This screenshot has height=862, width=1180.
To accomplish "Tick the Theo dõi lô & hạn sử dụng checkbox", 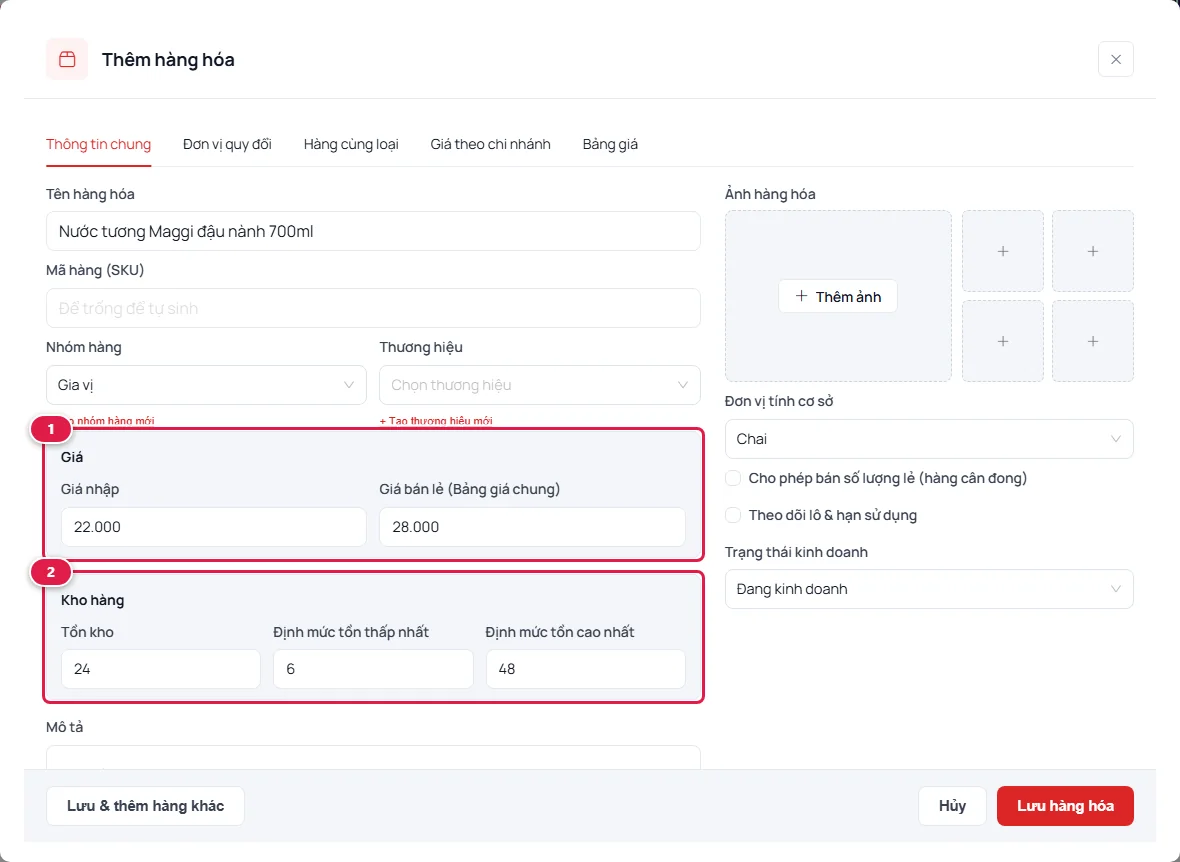I will (x=733, y=515).
